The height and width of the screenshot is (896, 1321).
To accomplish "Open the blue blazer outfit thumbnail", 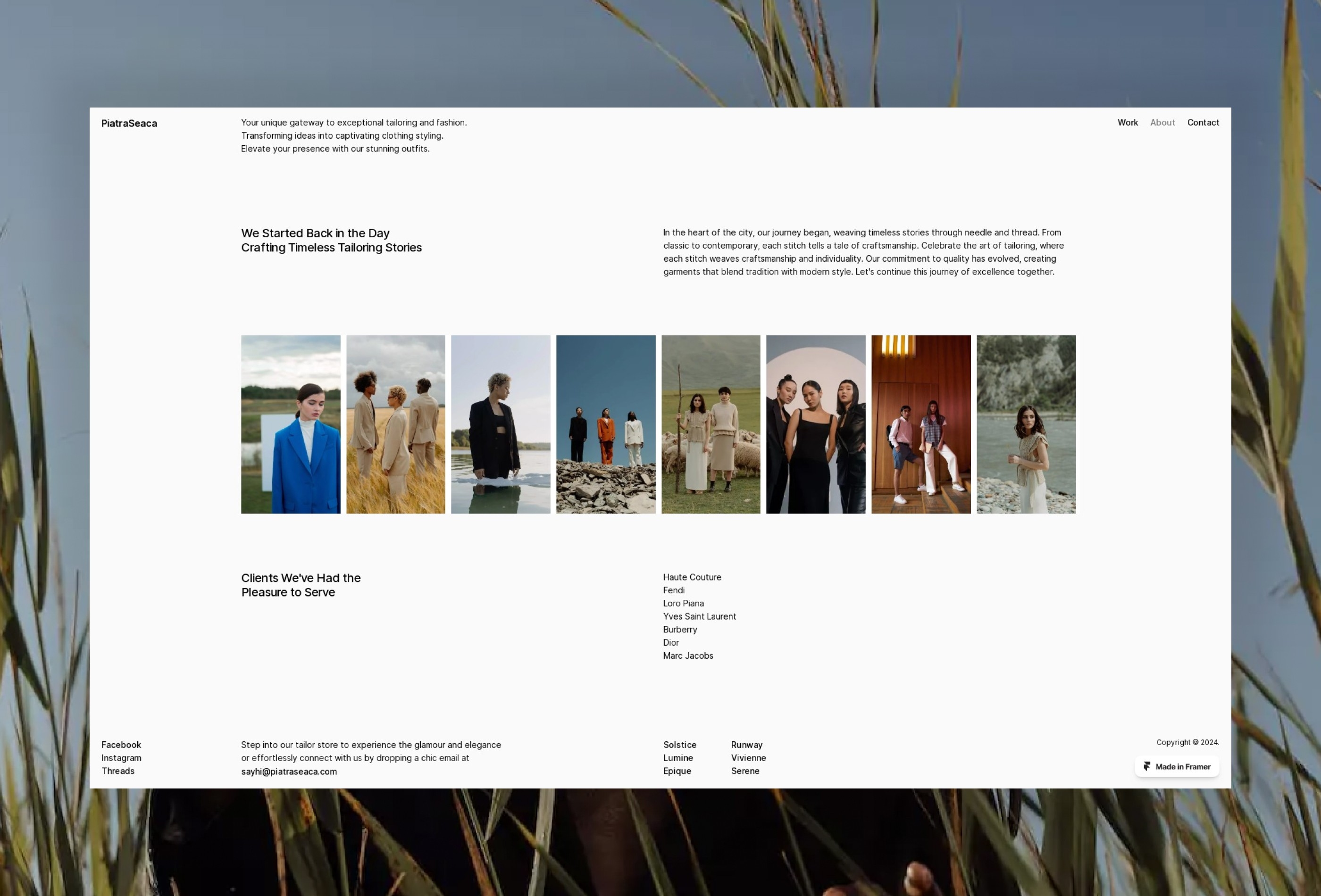I will pyautogui.click(x=290, y=424).
